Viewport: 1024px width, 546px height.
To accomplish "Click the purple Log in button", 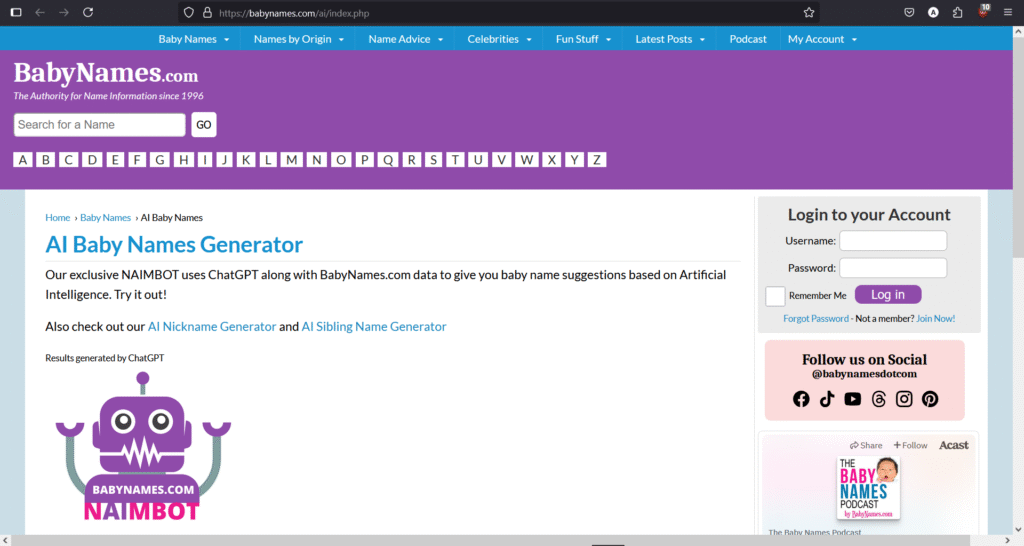I will [888, 295].
